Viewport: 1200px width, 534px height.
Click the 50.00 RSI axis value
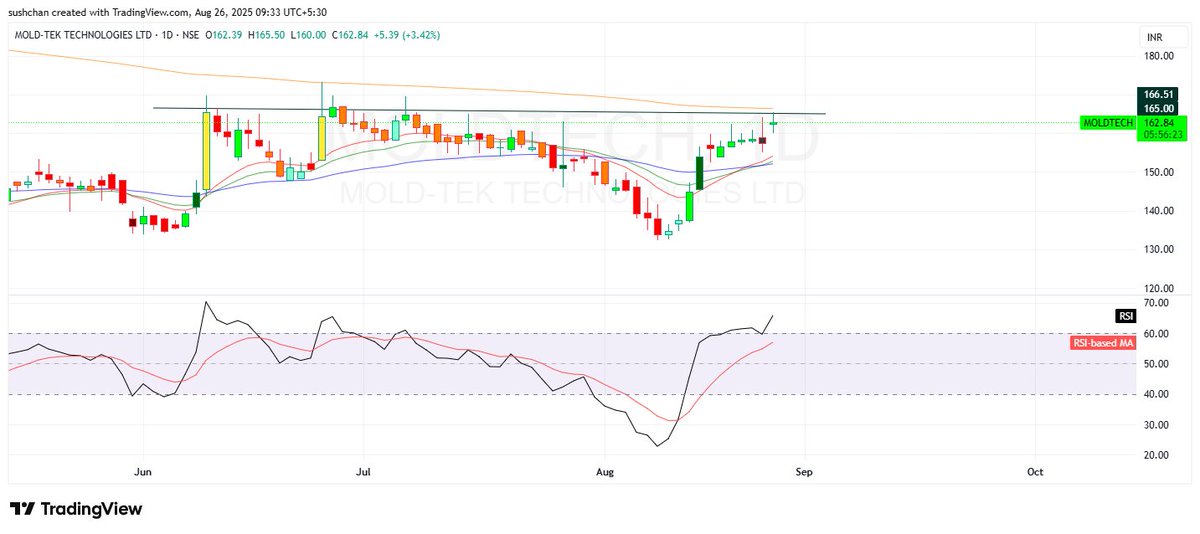click(x=1157, y=364)
